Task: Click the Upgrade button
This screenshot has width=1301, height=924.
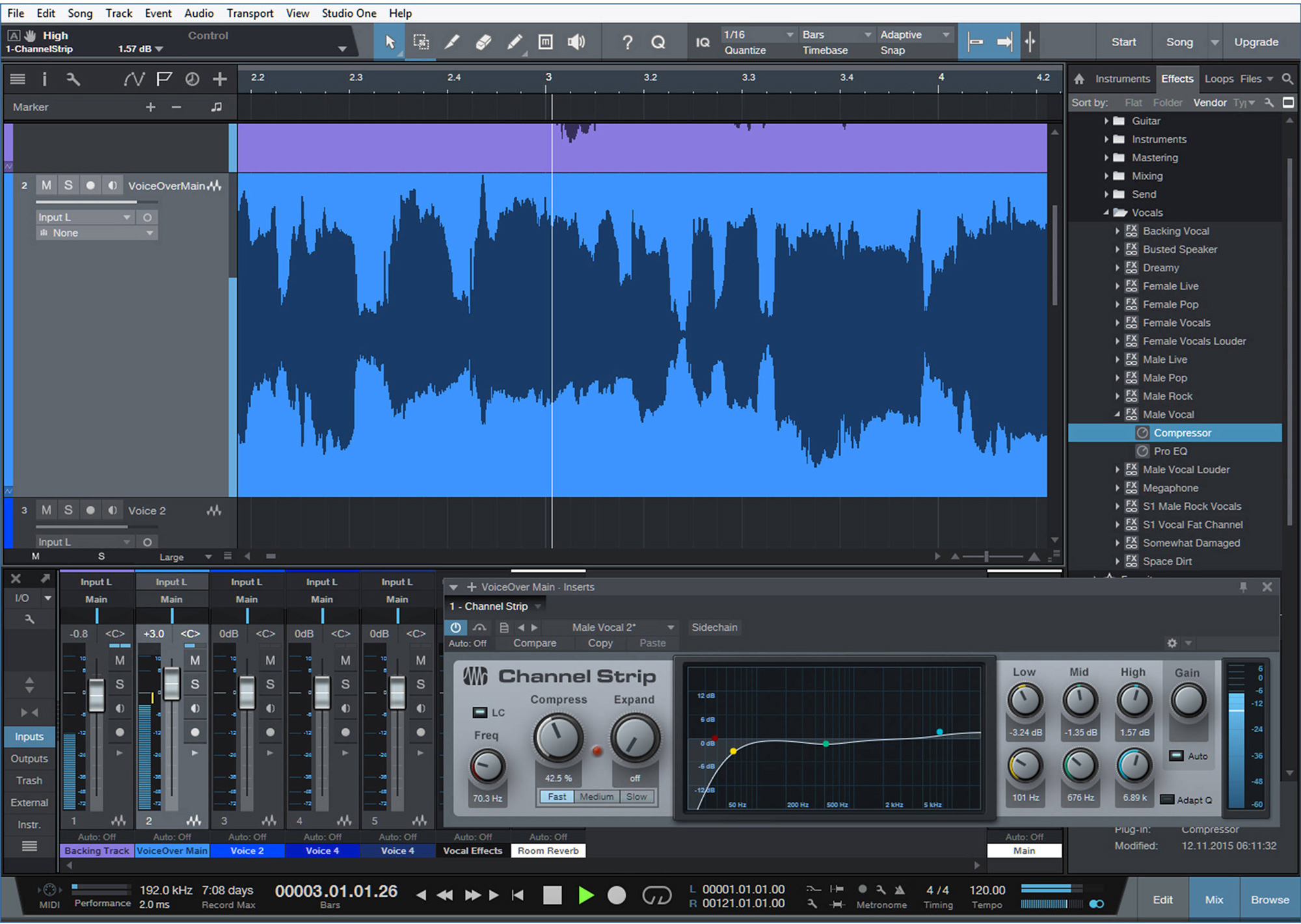Action: tap(1256, 42)
